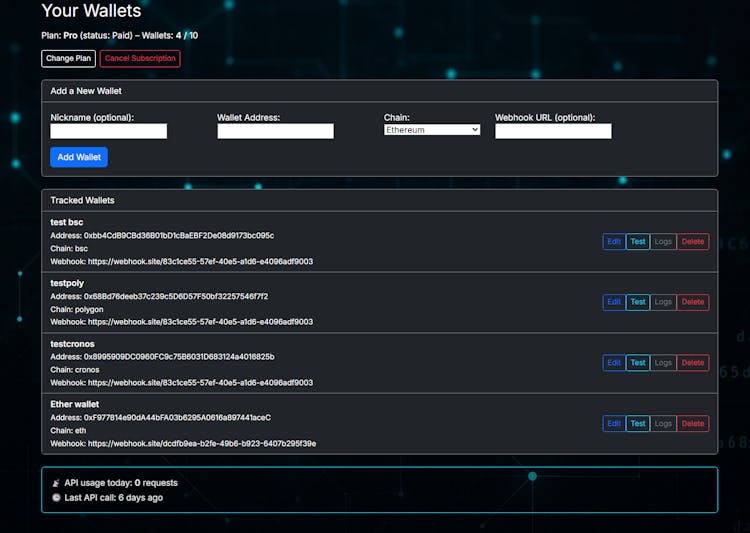Edit the test bsc wallet
Viewport: 750px width, 533px height.
click(614, 242)
